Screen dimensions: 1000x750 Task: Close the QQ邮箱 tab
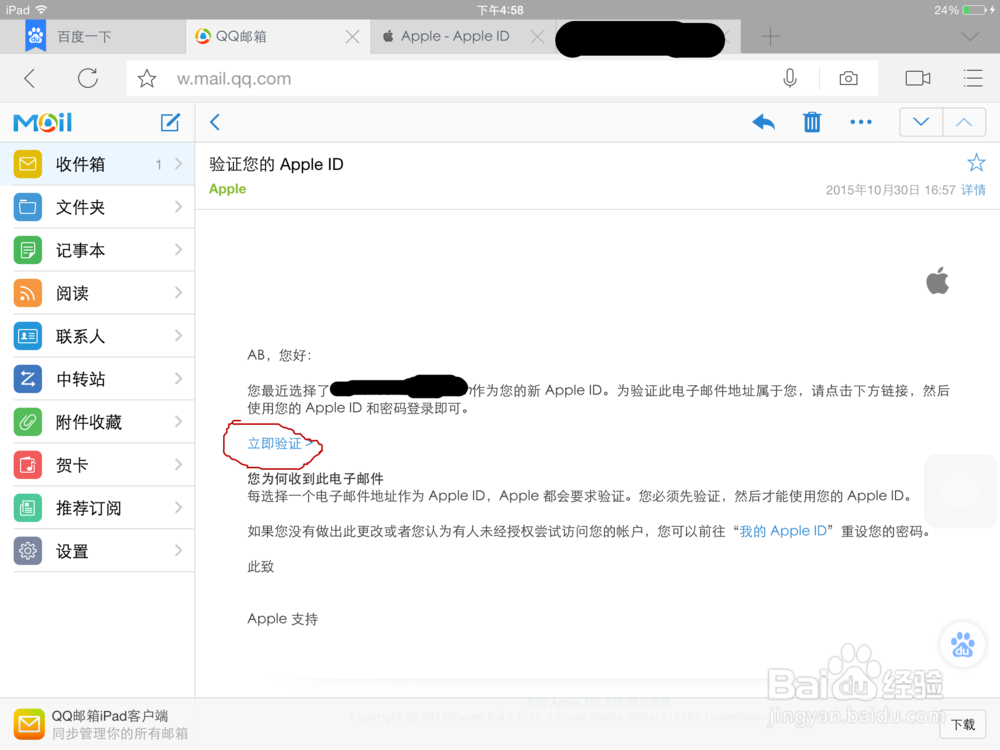tap(352, 36)
